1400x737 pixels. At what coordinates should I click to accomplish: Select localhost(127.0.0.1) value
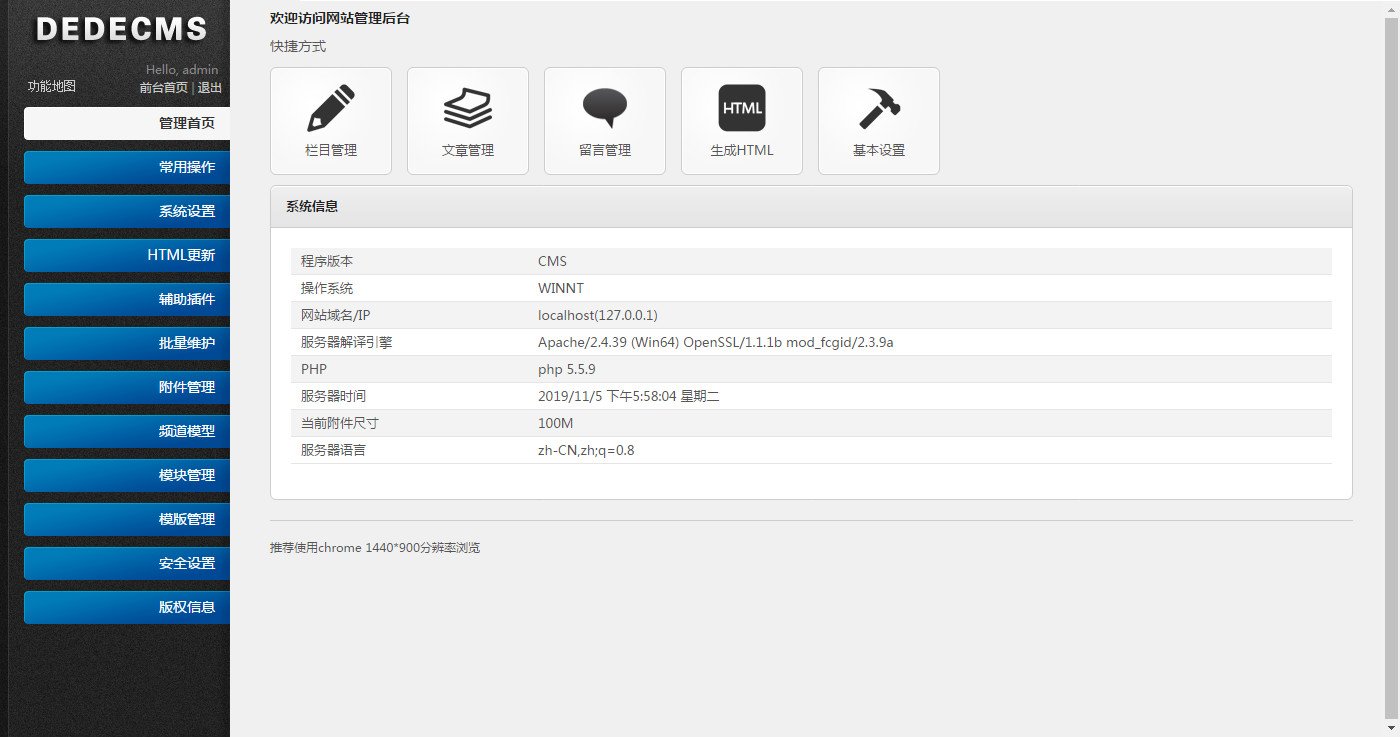click(x=598, y=316)
